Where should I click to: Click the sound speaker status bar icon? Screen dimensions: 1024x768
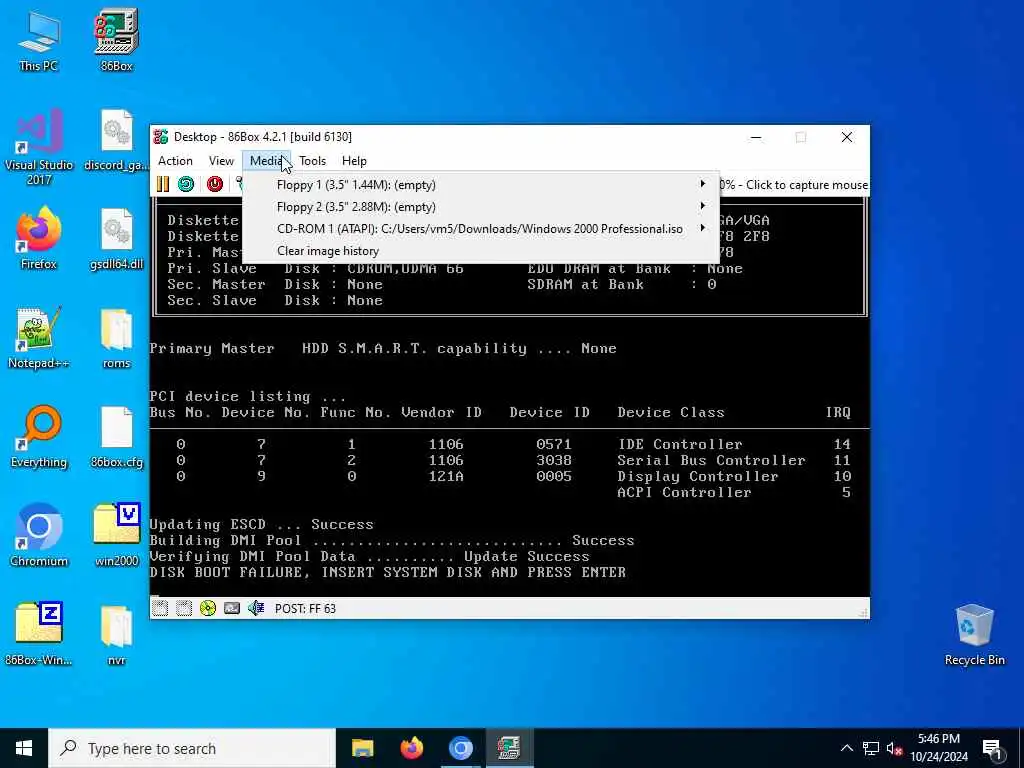click(256, 609)
